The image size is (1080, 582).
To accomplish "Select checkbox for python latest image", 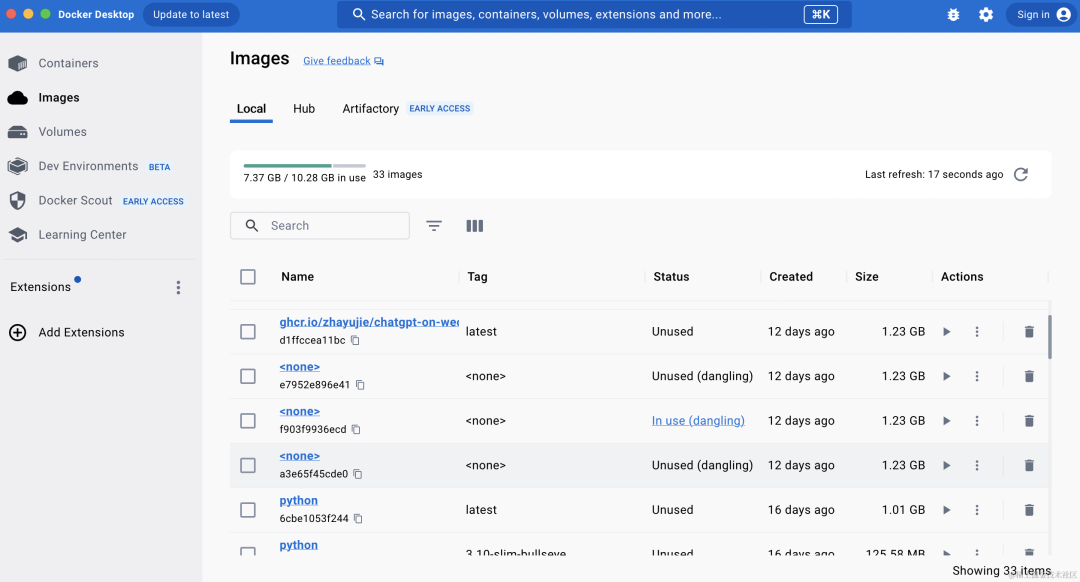I will [248, 510].
